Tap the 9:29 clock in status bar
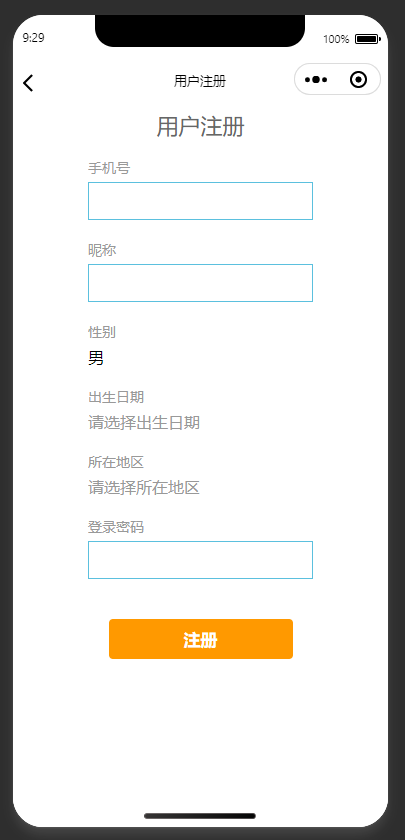 [x=33, y=38]
